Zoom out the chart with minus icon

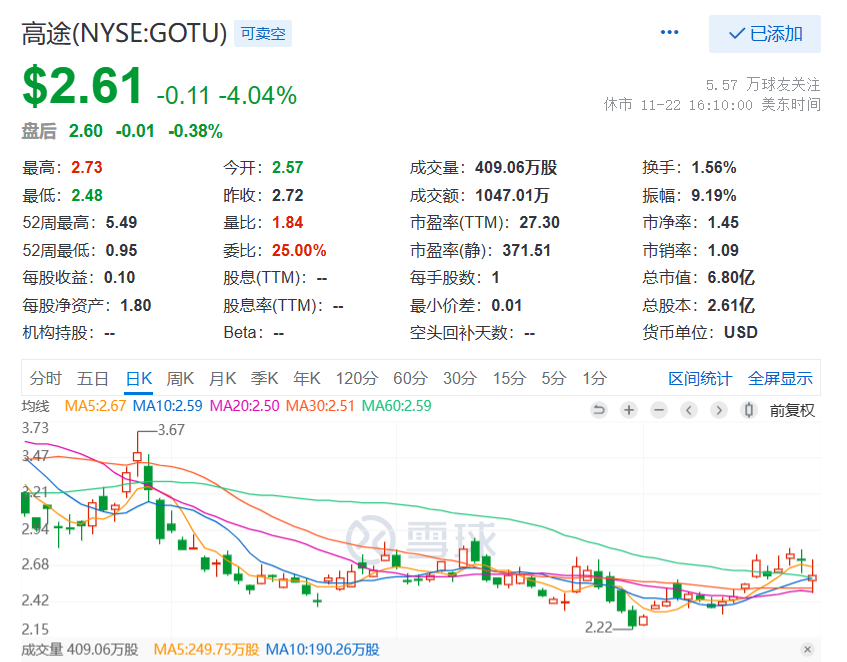(x=659, y=410)
